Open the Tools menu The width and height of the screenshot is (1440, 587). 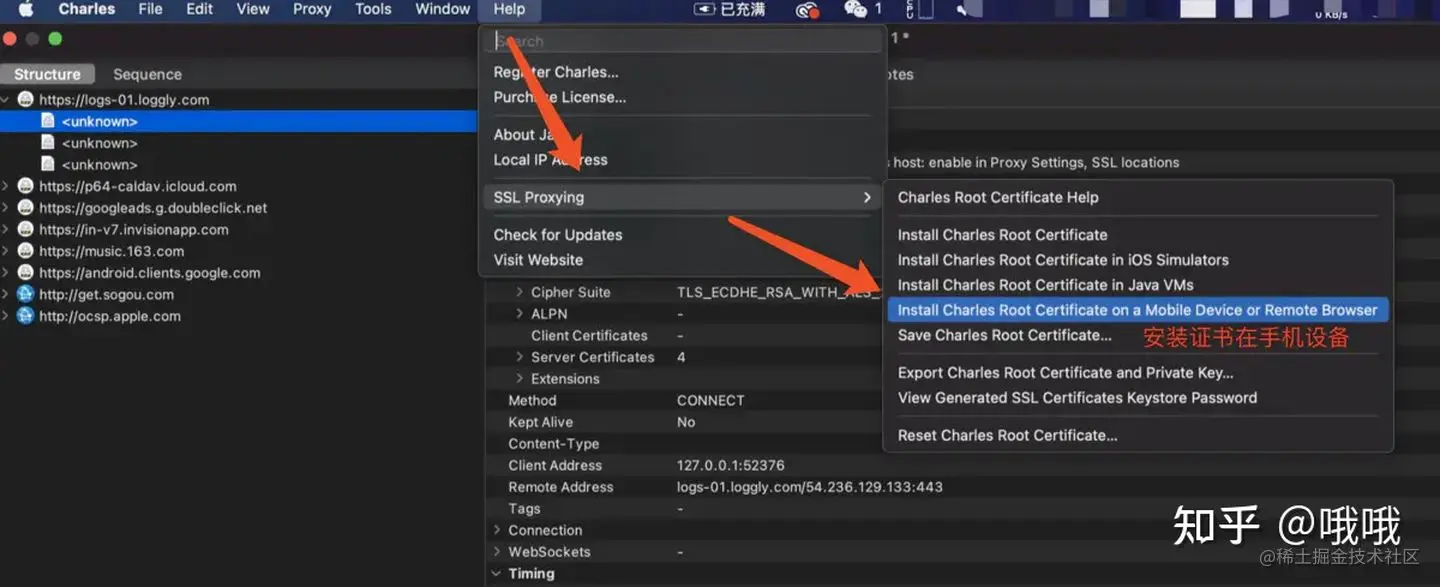[x=373, y=9]
